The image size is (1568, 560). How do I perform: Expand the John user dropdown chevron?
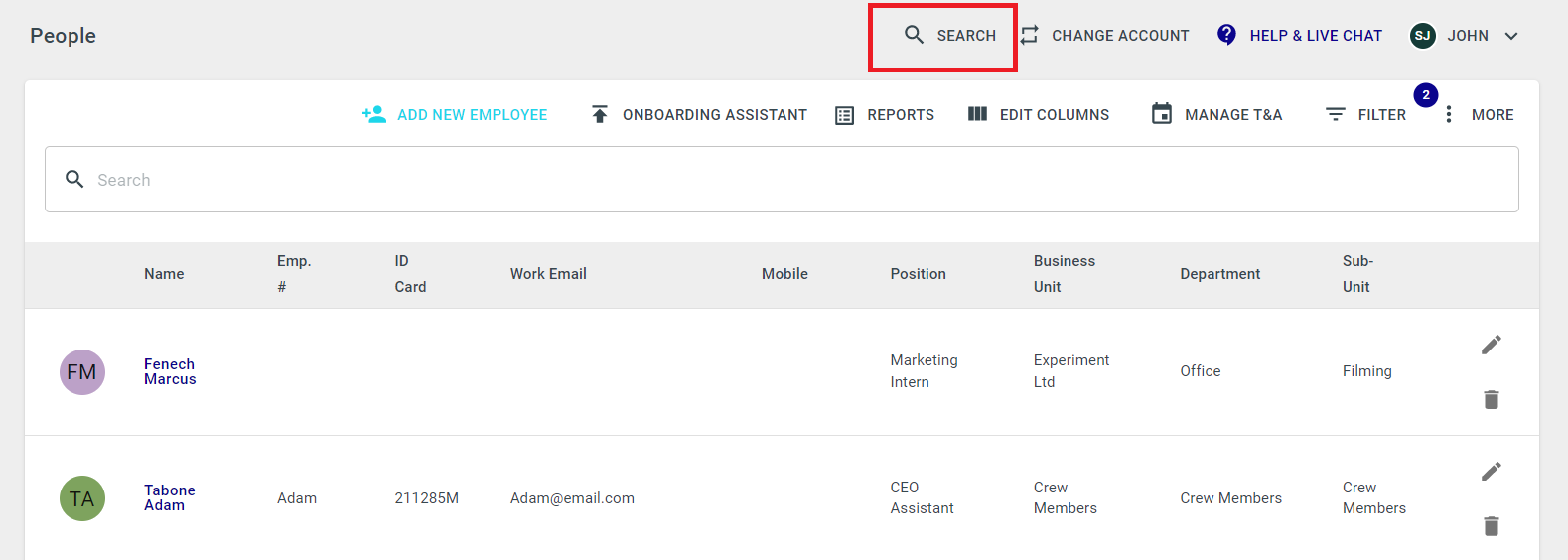coord(1511,36)
